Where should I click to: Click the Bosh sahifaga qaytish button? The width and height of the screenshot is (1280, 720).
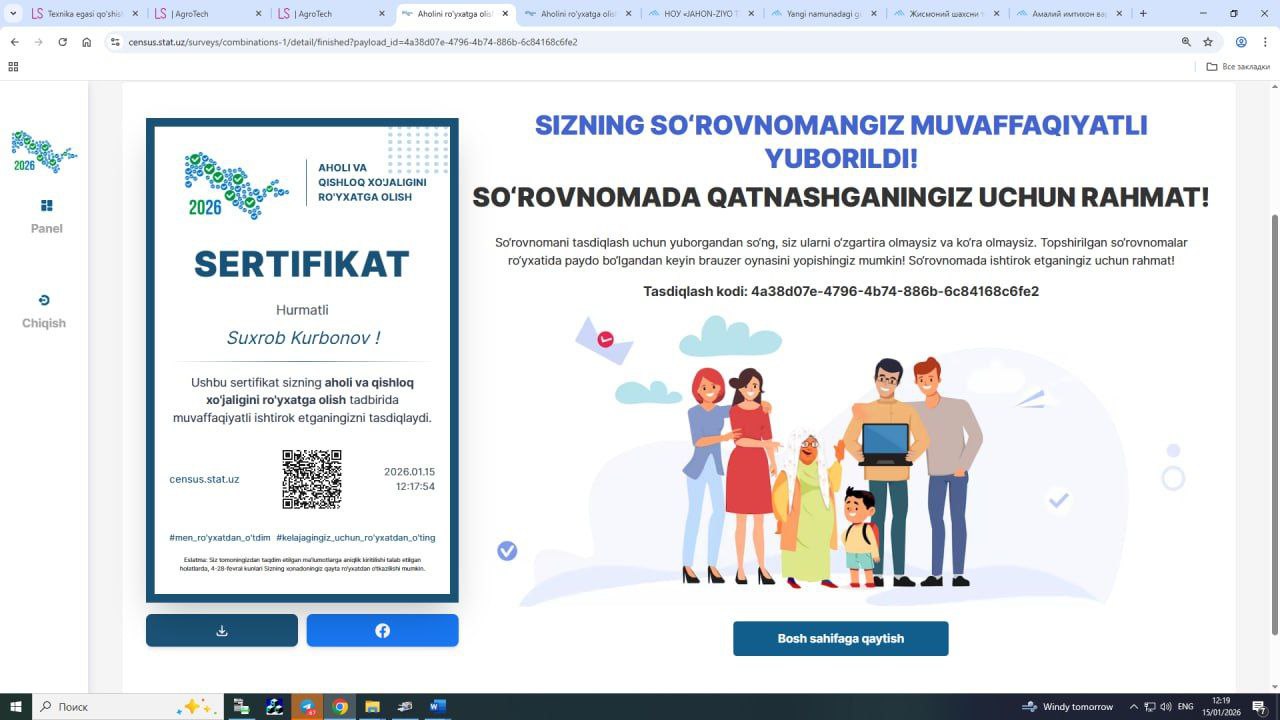click(840, 639)
